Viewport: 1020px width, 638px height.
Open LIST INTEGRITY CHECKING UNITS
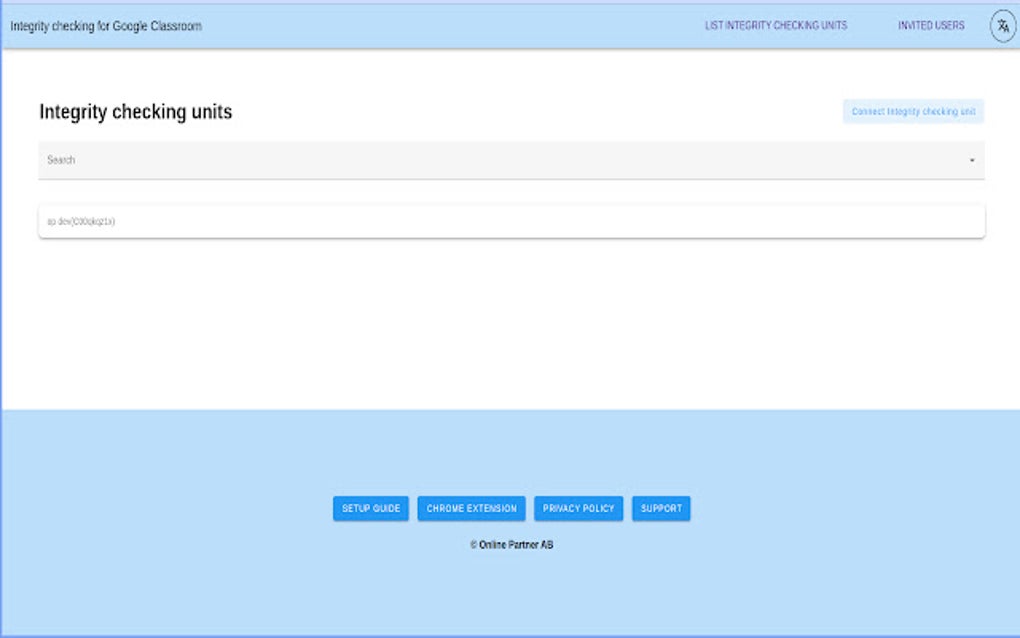click(x=777, y=25)
